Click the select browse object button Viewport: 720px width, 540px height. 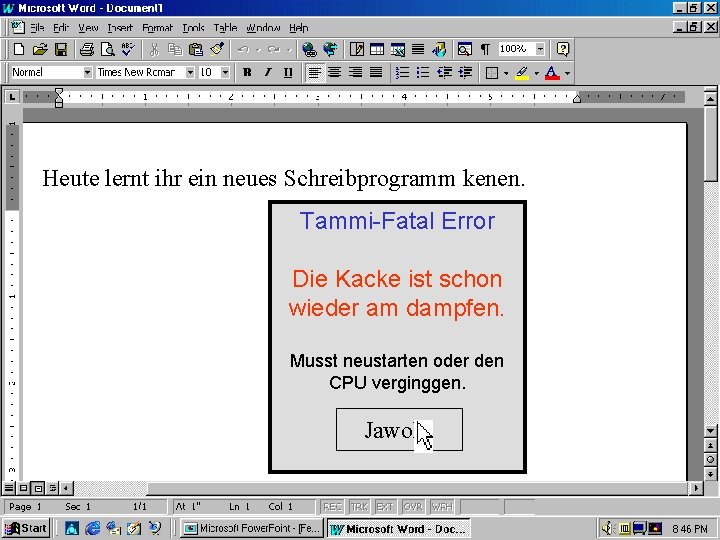coord(710,459)
